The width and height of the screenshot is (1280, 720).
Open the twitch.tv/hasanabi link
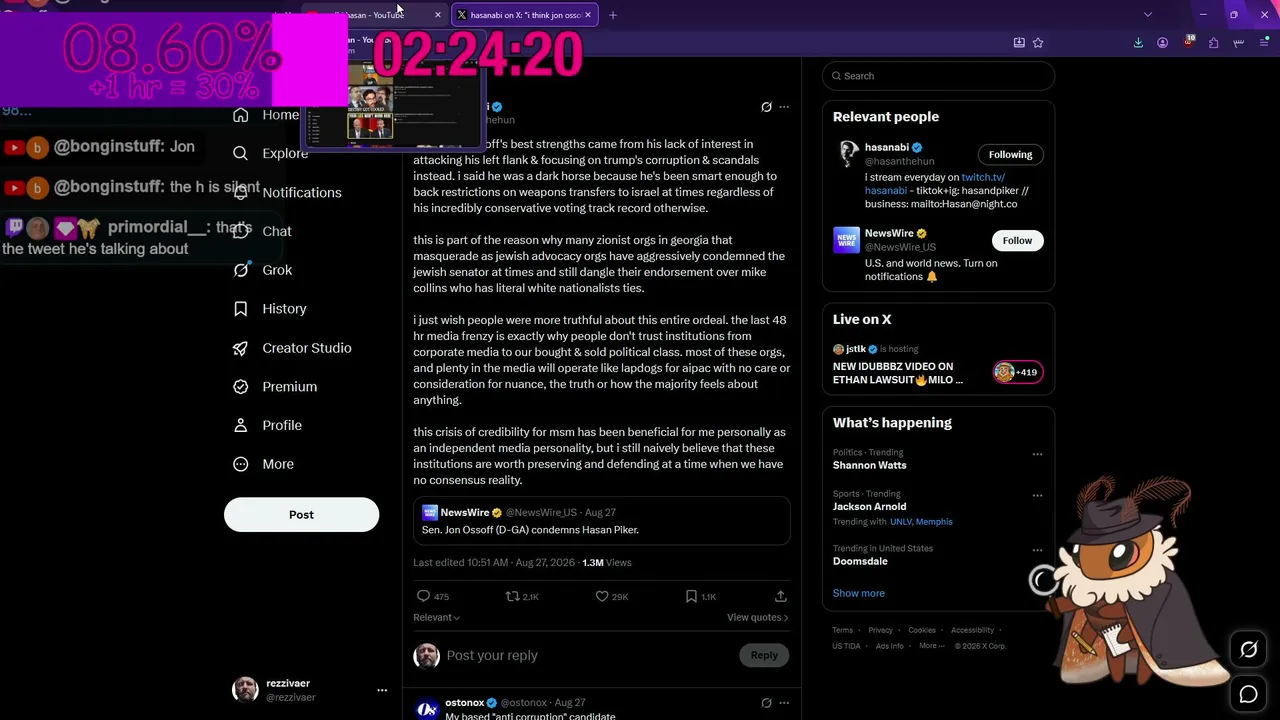click(983, 177)
